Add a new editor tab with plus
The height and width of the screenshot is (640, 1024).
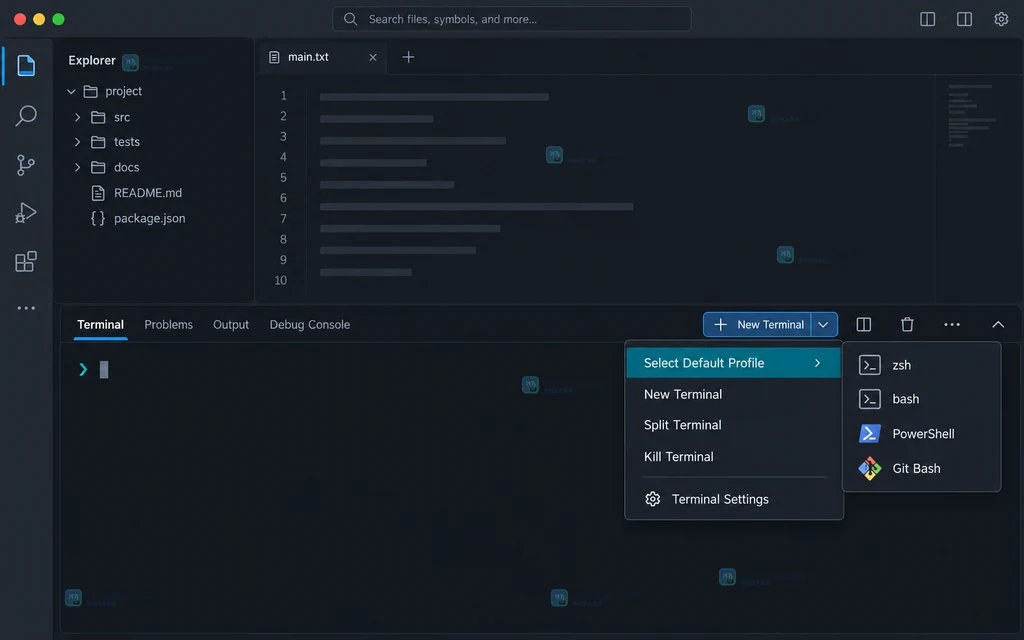(x=408, y=57)
